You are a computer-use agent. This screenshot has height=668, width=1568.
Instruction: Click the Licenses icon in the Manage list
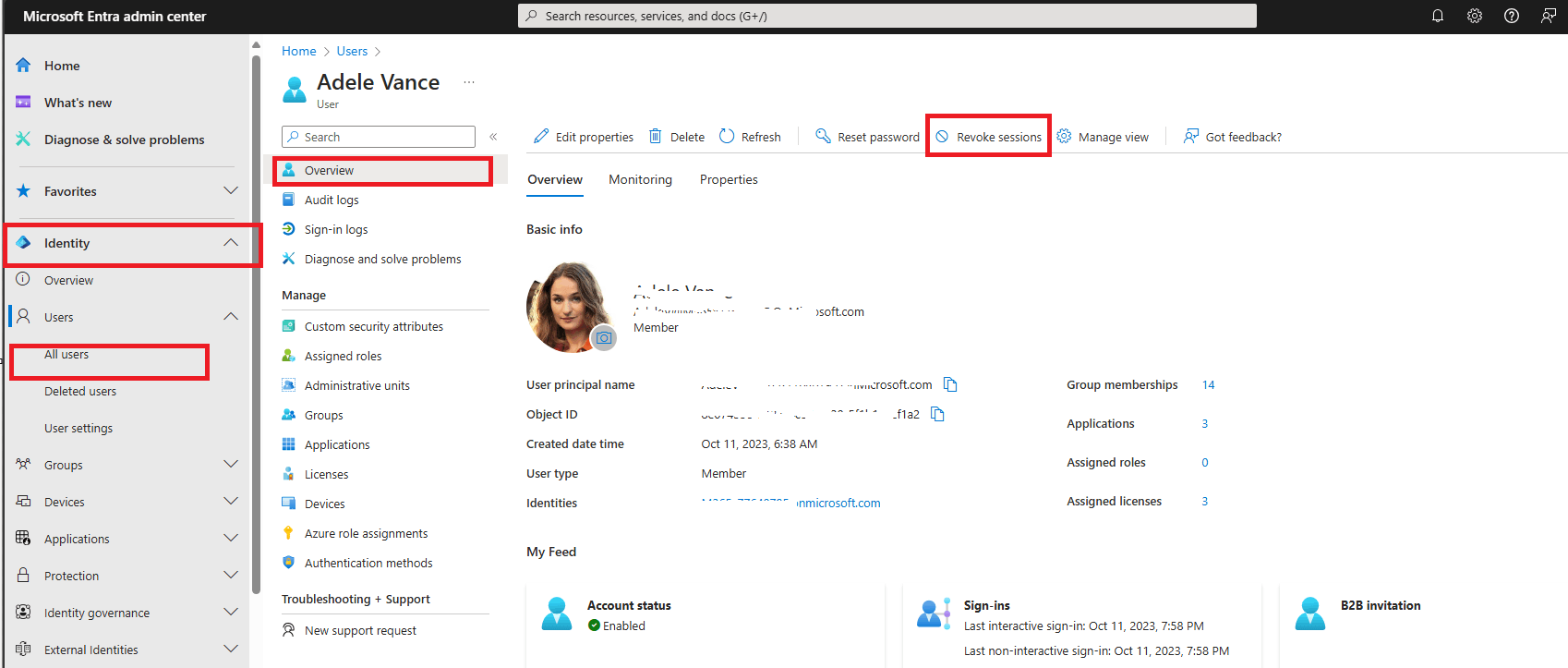(x=288, y=474)
